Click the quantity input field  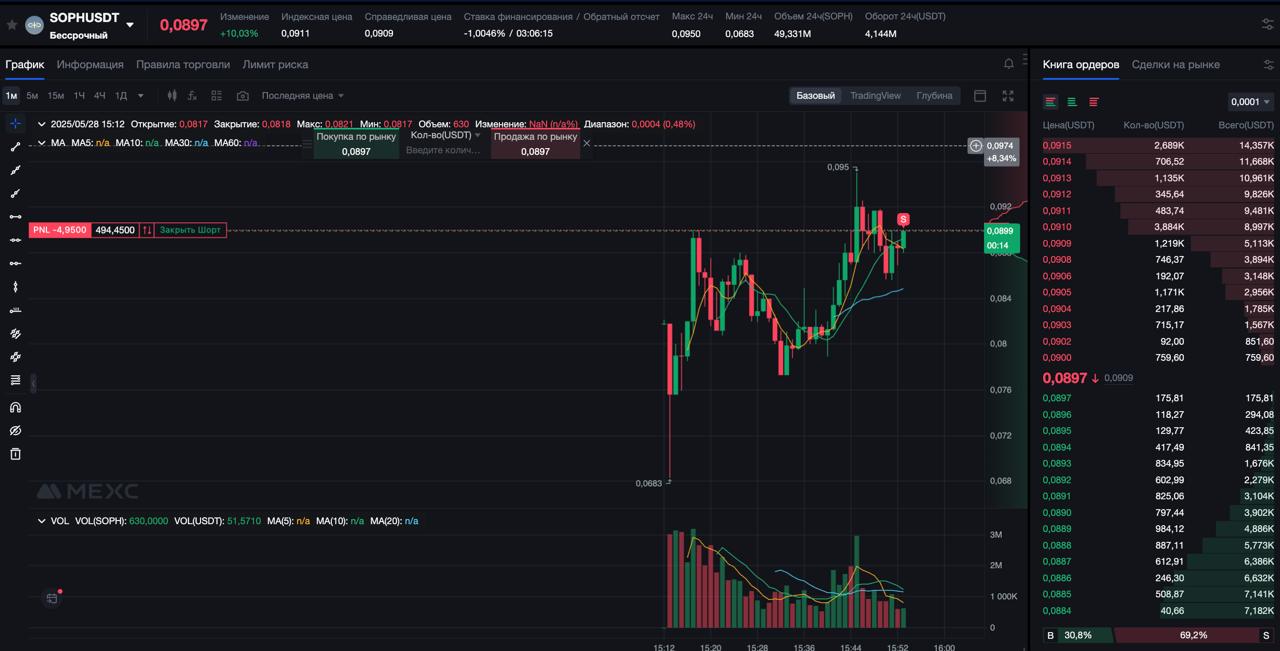(x=444, y=150)
